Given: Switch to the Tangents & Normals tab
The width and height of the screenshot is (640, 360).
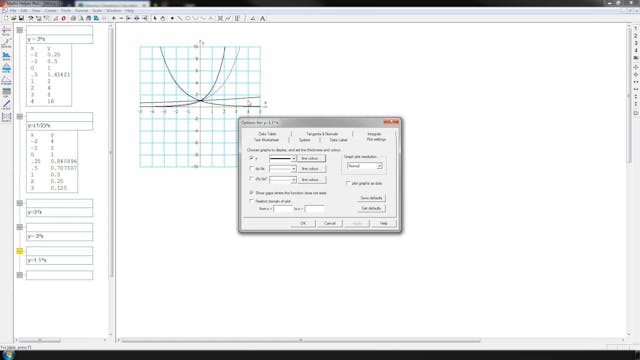Looking at the screenshot, I should (x=322, y=134).
